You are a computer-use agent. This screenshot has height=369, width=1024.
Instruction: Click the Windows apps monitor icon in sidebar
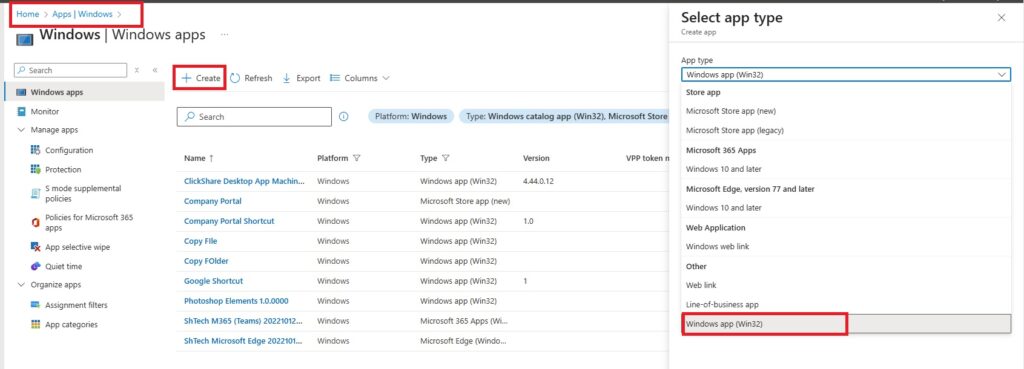coord(22,92)
